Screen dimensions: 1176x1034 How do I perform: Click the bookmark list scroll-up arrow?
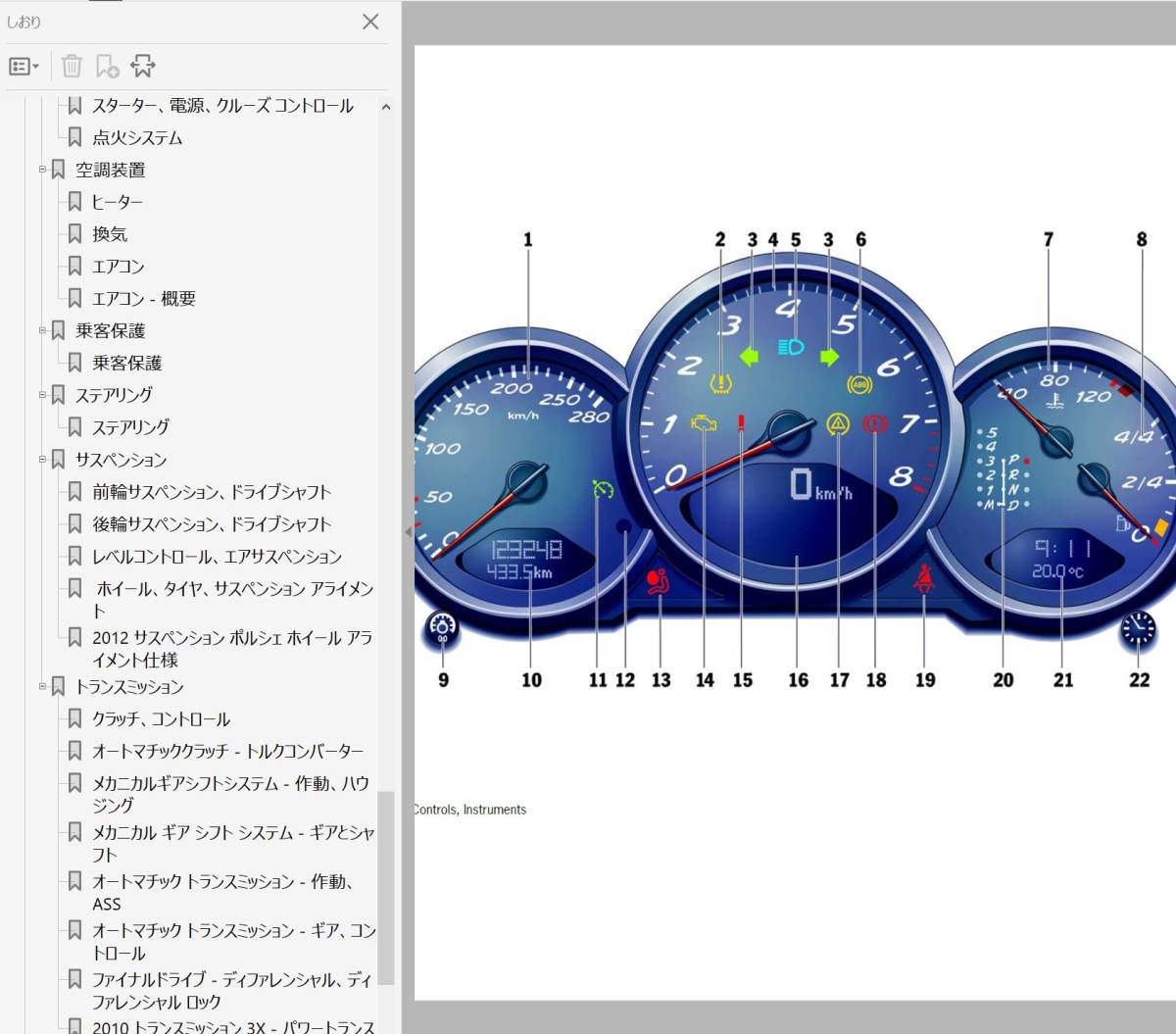[x=386, y=107]
